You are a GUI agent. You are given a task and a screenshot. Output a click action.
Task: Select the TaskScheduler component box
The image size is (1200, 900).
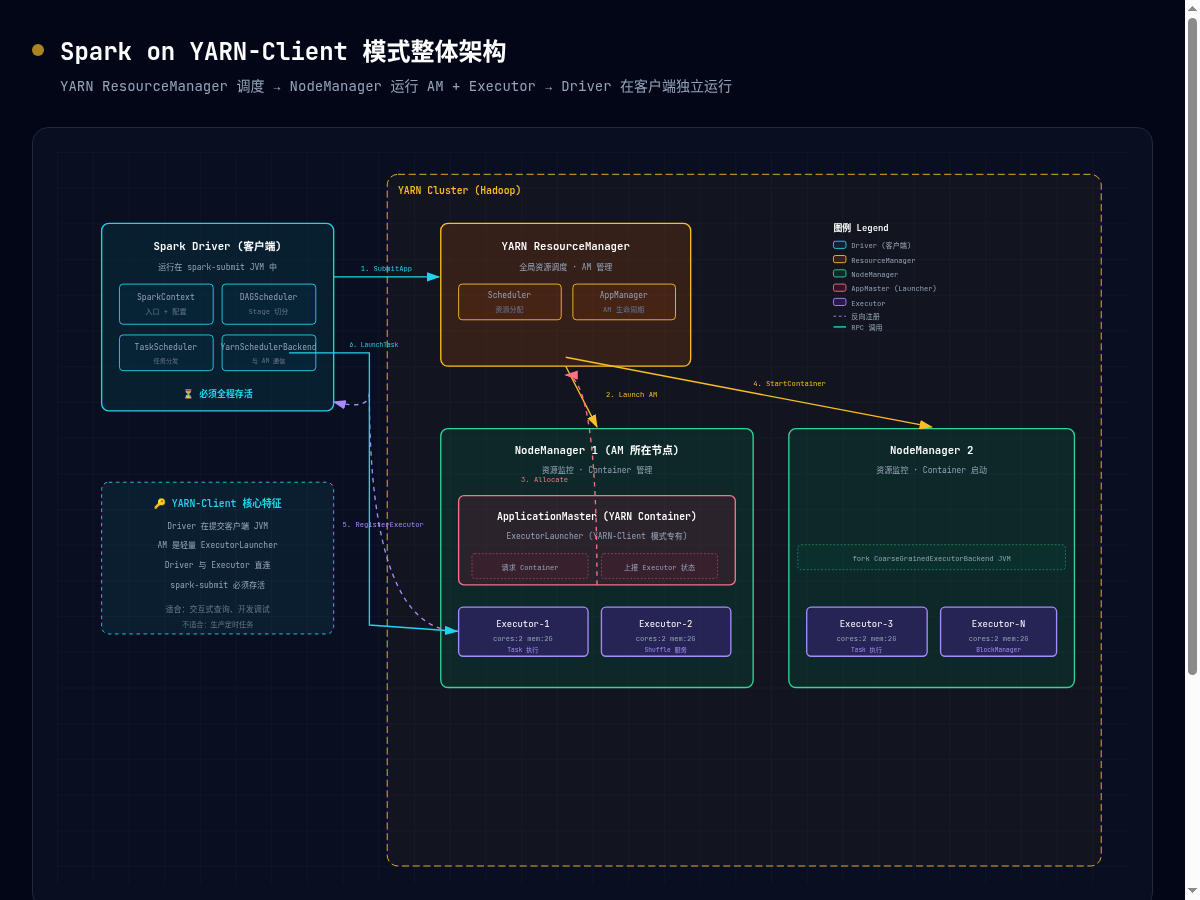[166, 353]
